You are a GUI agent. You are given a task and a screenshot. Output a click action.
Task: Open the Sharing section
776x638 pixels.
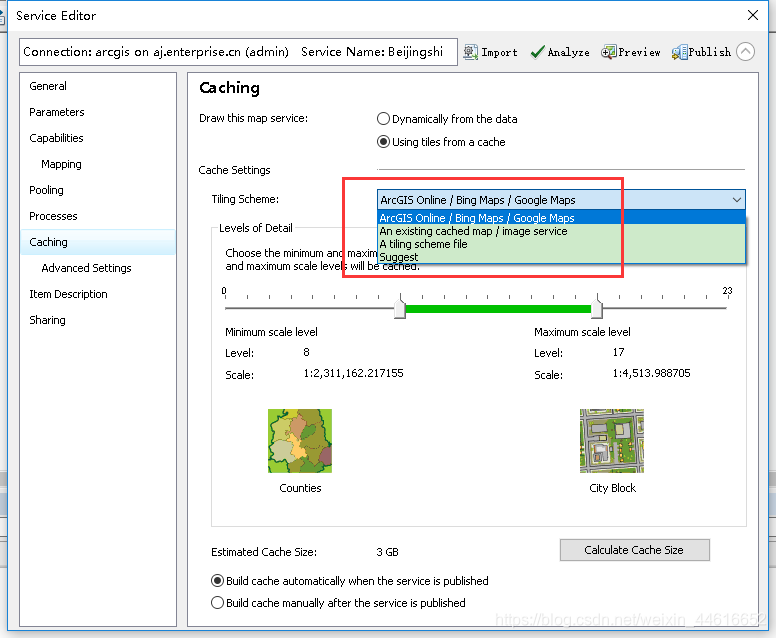coord(47,320)
